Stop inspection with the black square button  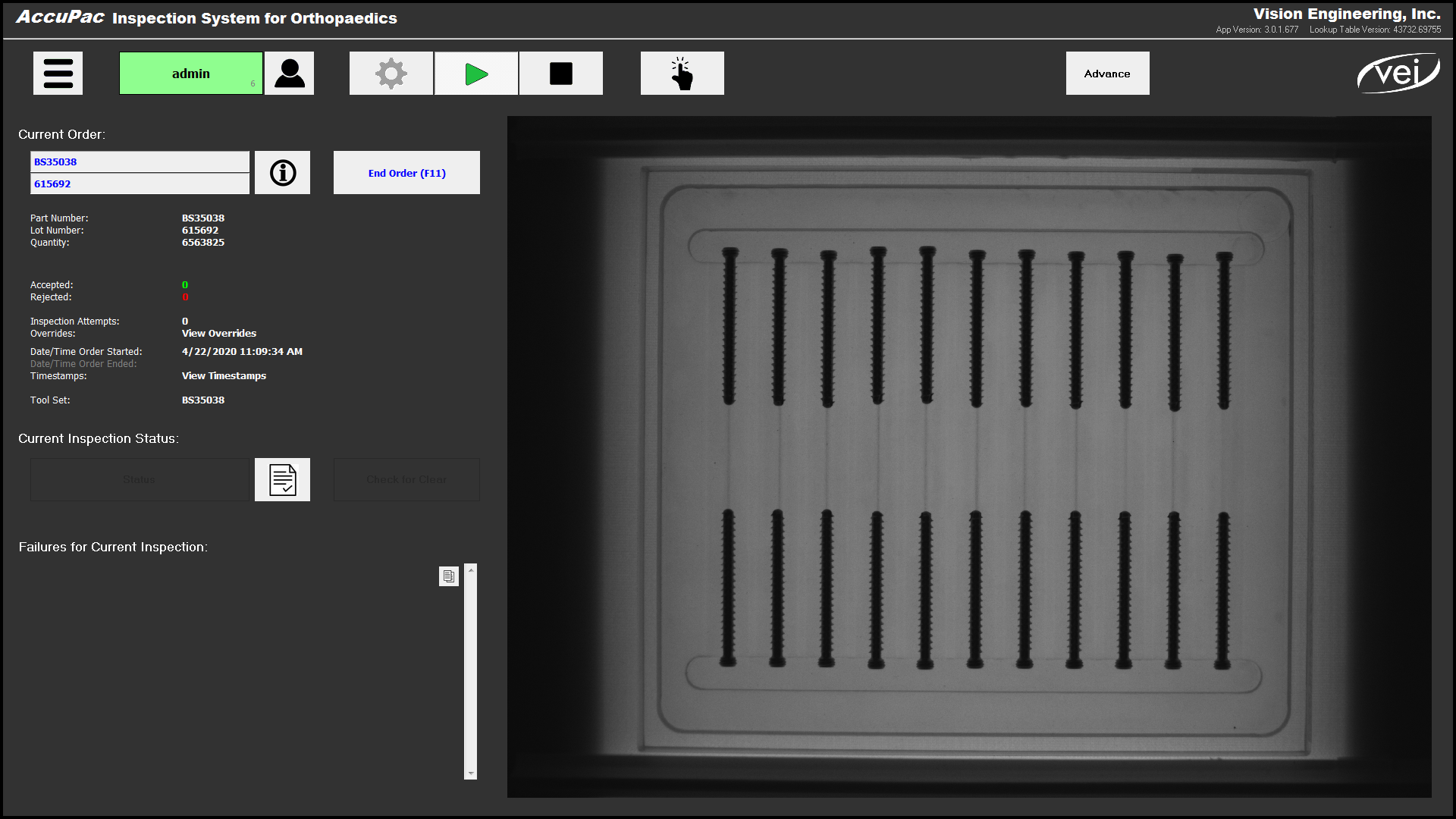pos(561,74)
